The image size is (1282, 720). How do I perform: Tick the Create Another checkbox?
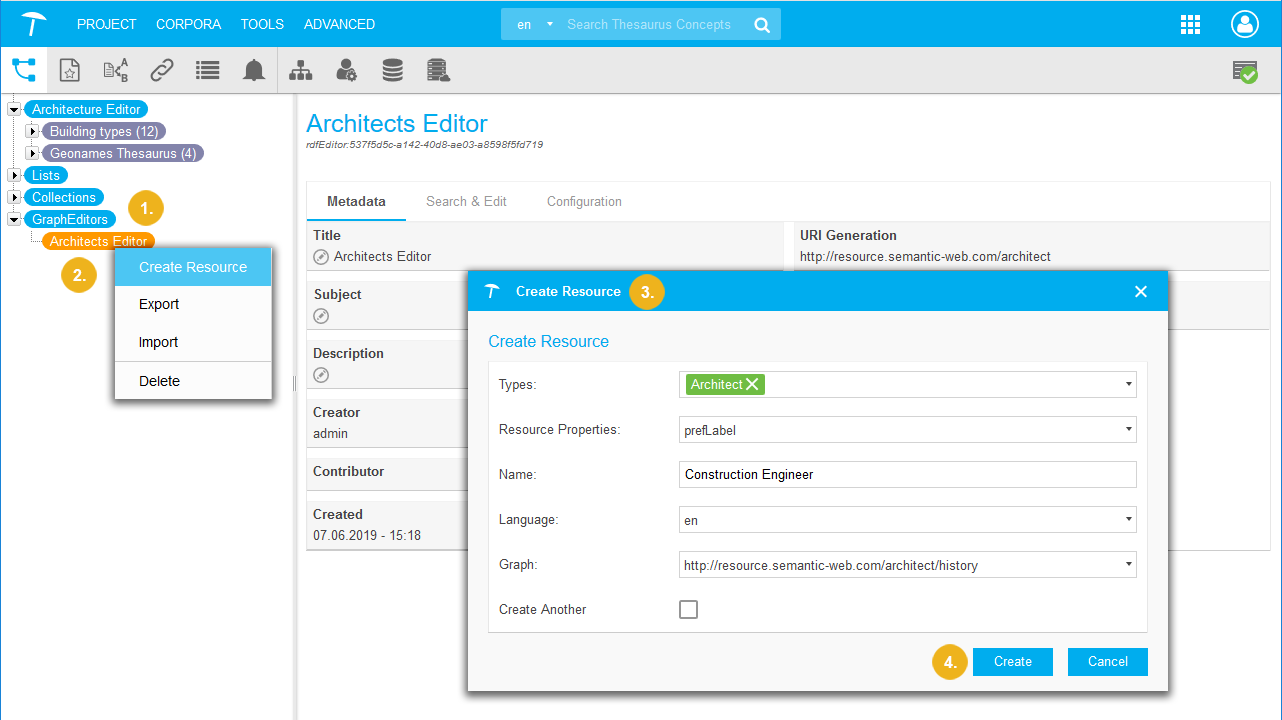point(688,609)
